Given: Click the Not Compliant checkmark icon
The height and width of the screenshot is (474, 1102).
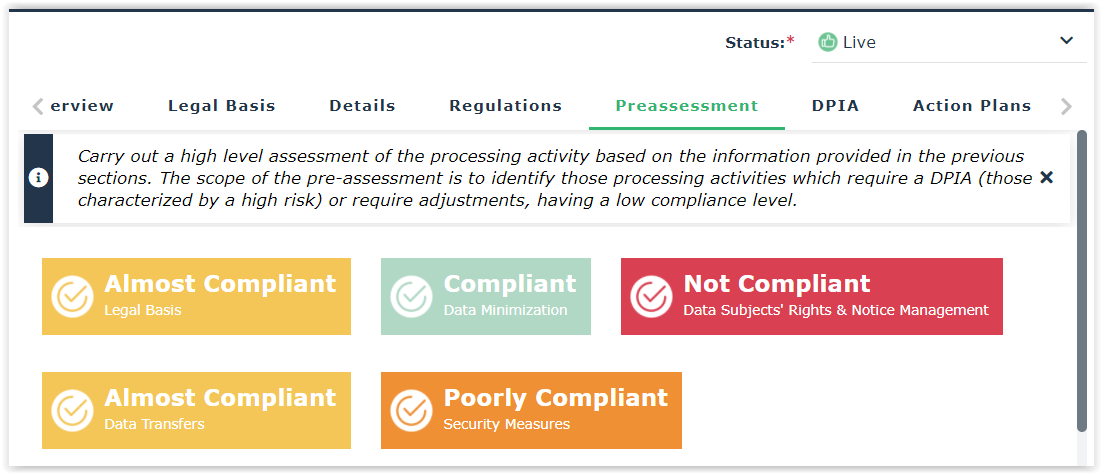Looking at the screenshot, I should (651, 296).
